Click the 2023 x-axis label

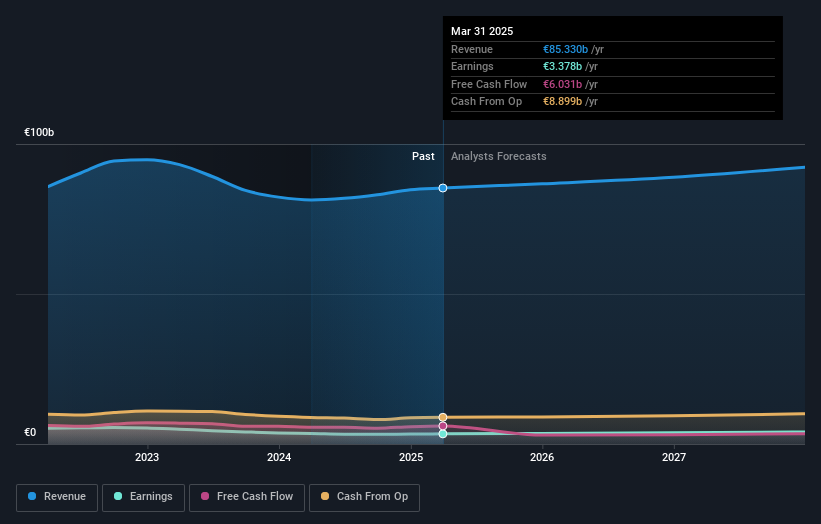pyautogui.click(x=147, y=457)
